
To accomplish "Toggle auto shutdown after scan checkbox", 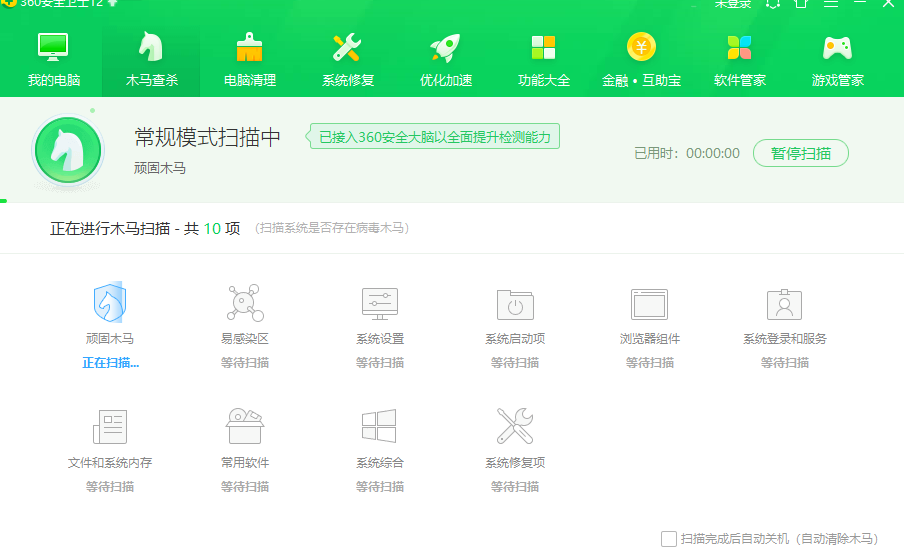I will click(669, 538).
